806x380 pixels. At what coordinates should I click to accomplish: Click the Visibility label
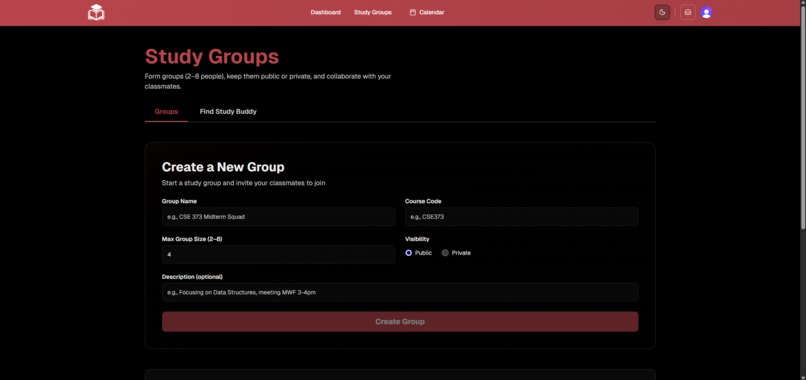click(417, 239)
